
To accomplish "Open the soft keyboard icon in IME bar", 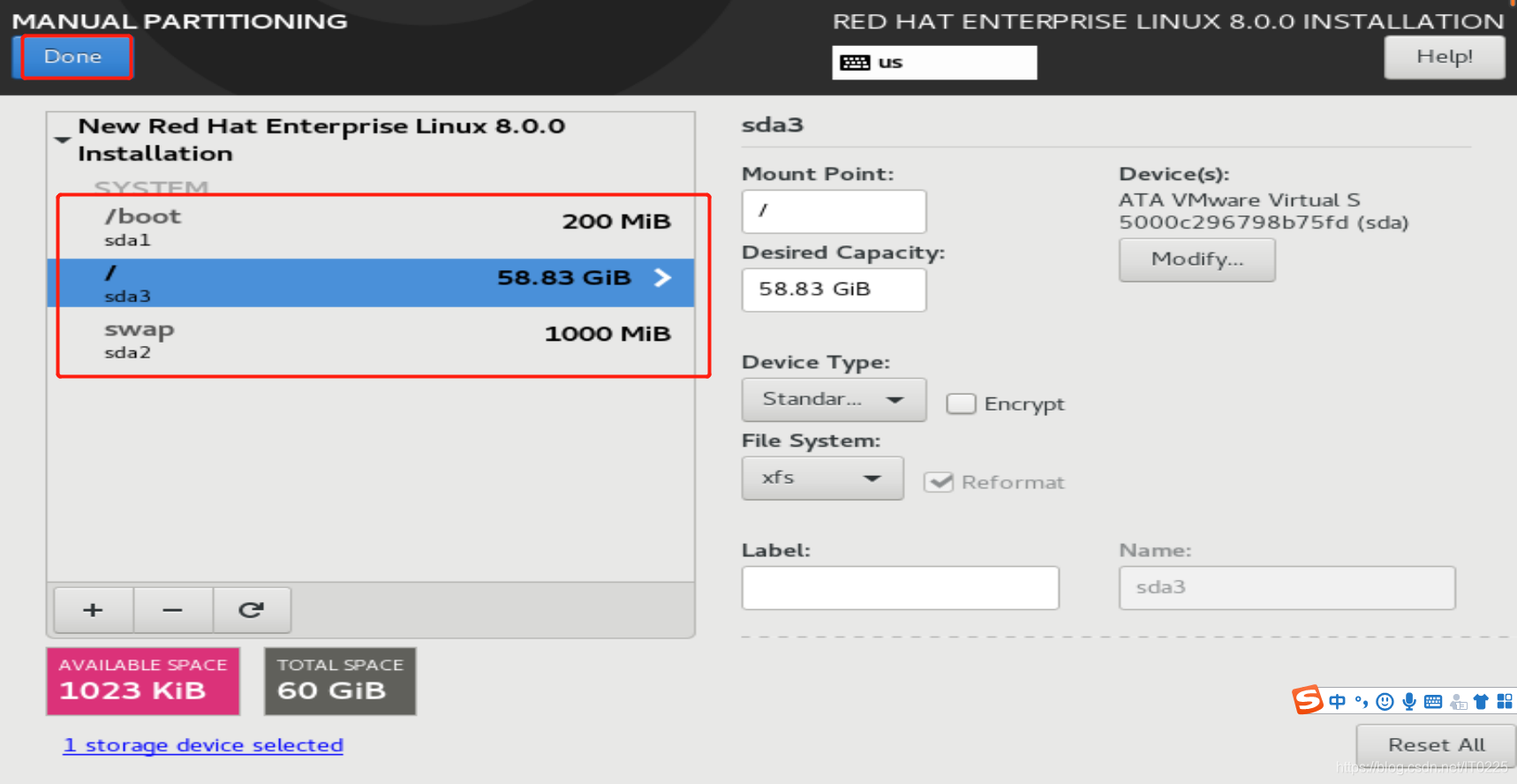I will (x=1433, y=702).
